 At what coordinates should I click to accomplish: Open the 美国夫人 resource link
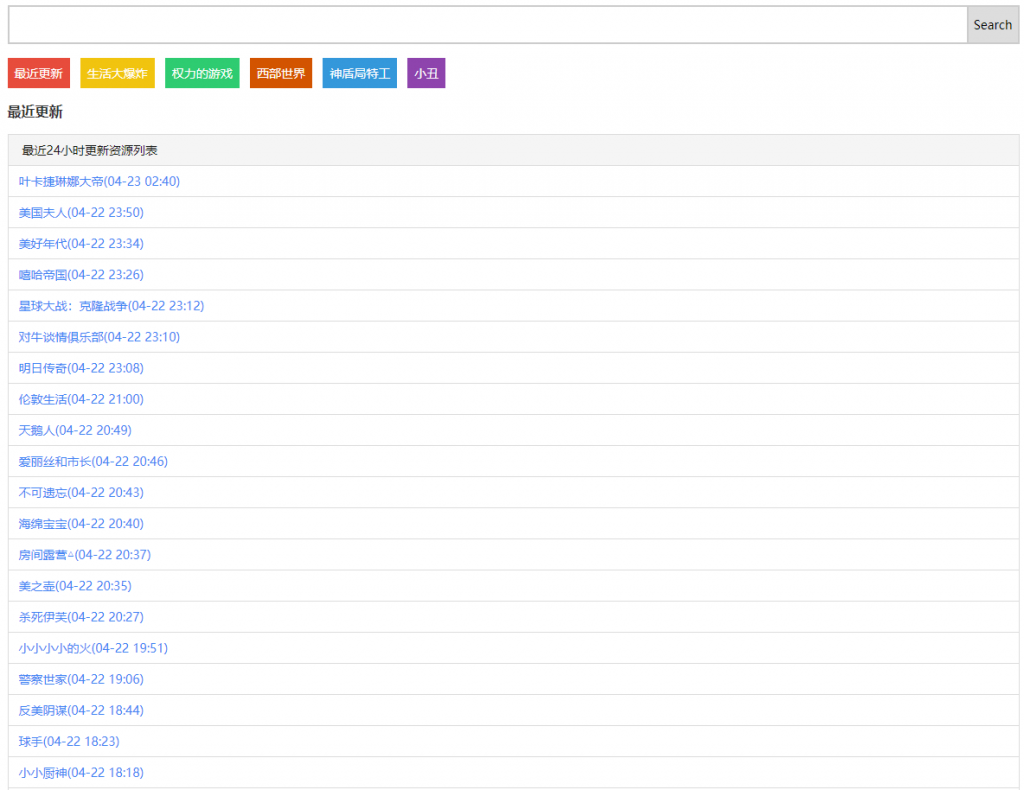coord(81,212)
